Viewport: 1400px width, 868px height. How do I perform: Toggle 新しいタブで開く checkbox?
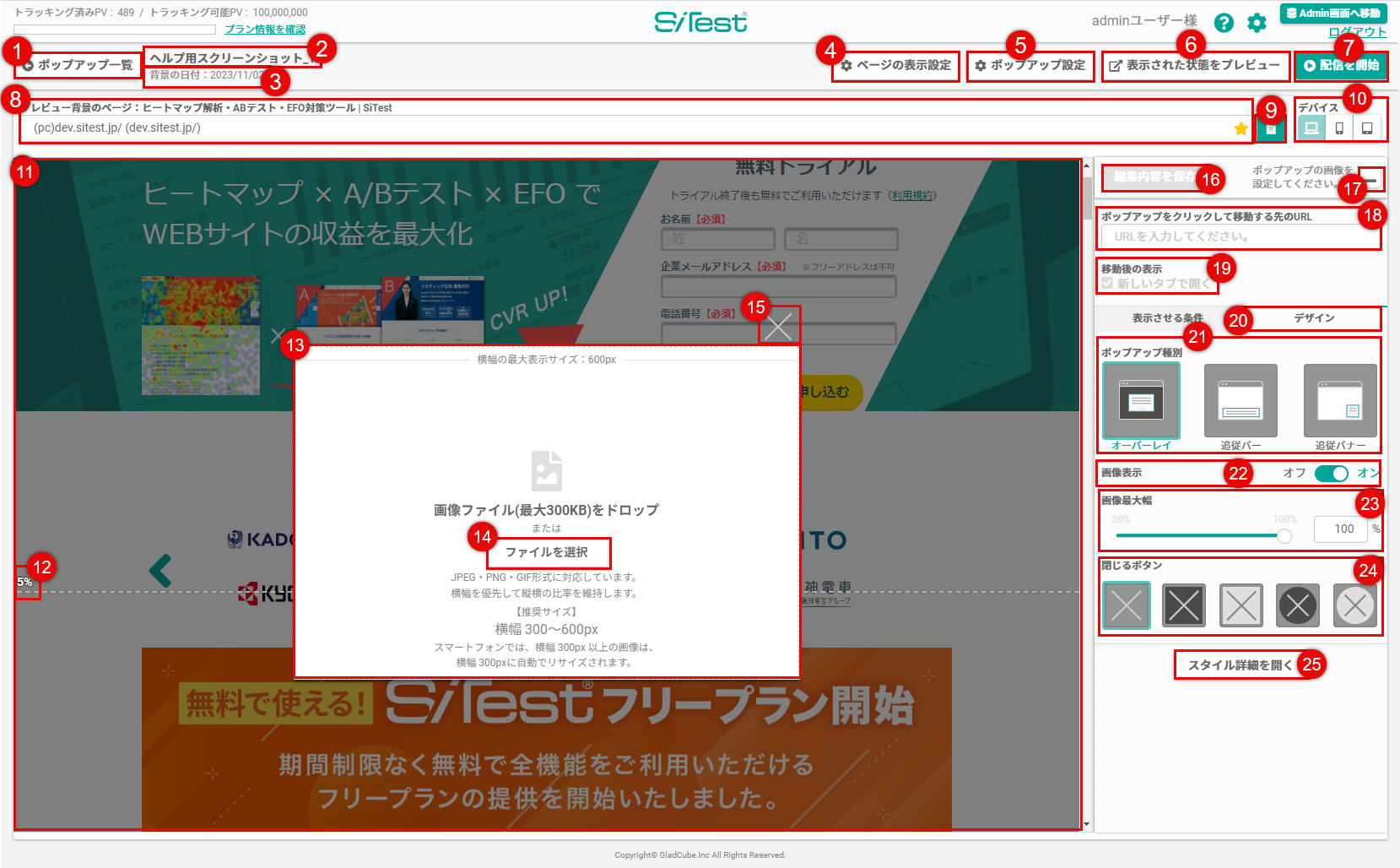[x=1107, y=284]
